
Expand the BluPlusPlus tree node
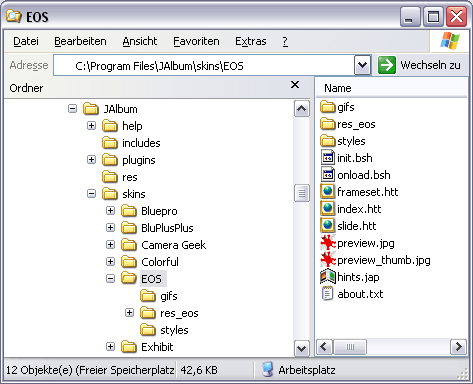tap(110, 228)
